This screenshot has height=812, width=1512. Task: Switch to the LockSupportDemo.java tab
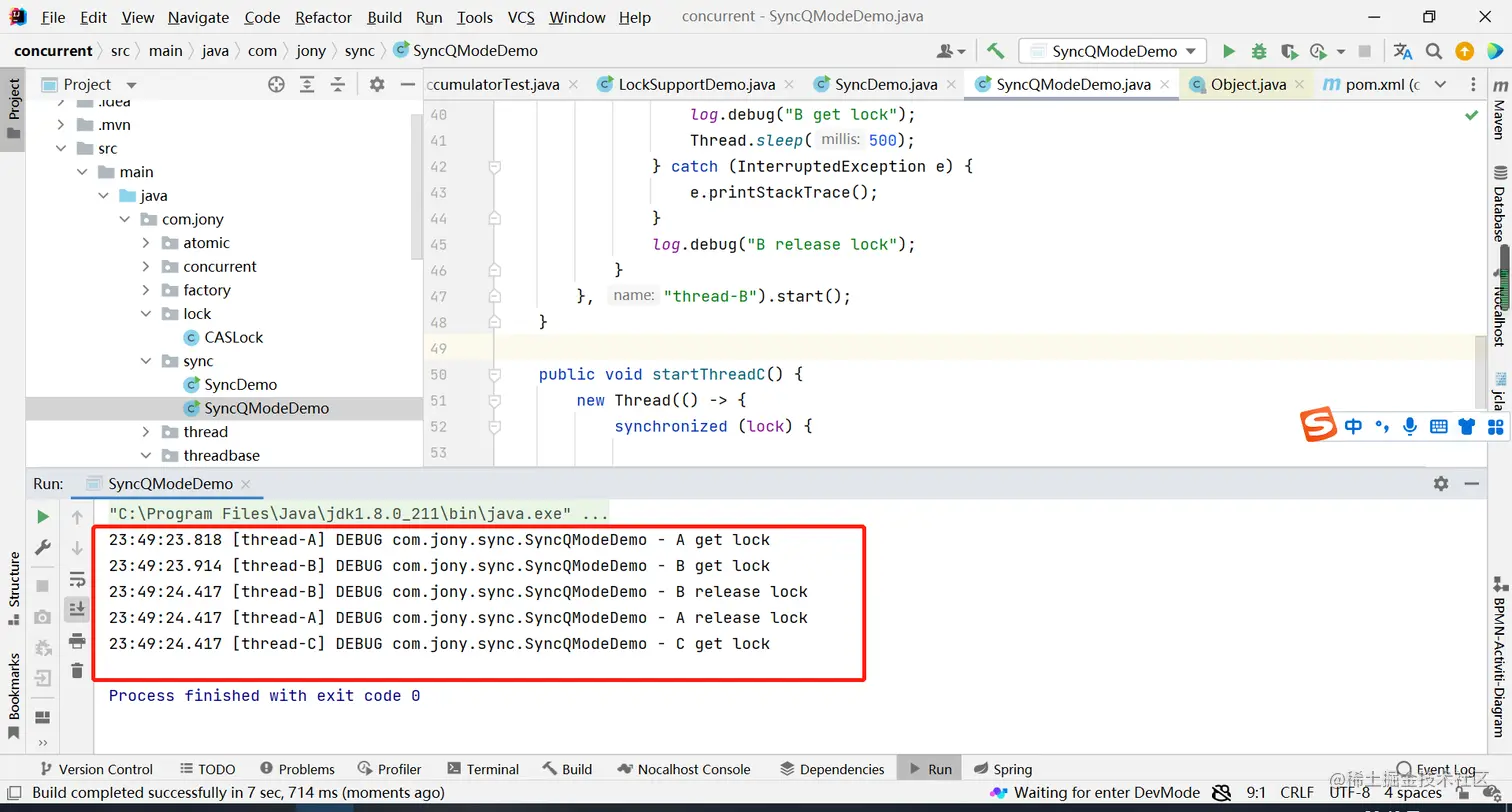click(x=697, y=85)
